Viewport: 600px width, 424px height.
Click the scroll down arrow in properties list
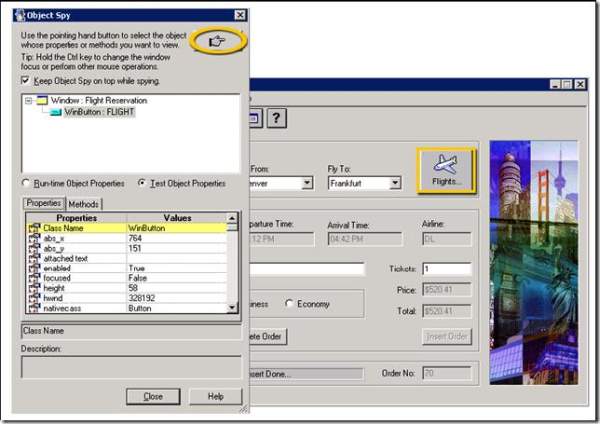(232, 307)
